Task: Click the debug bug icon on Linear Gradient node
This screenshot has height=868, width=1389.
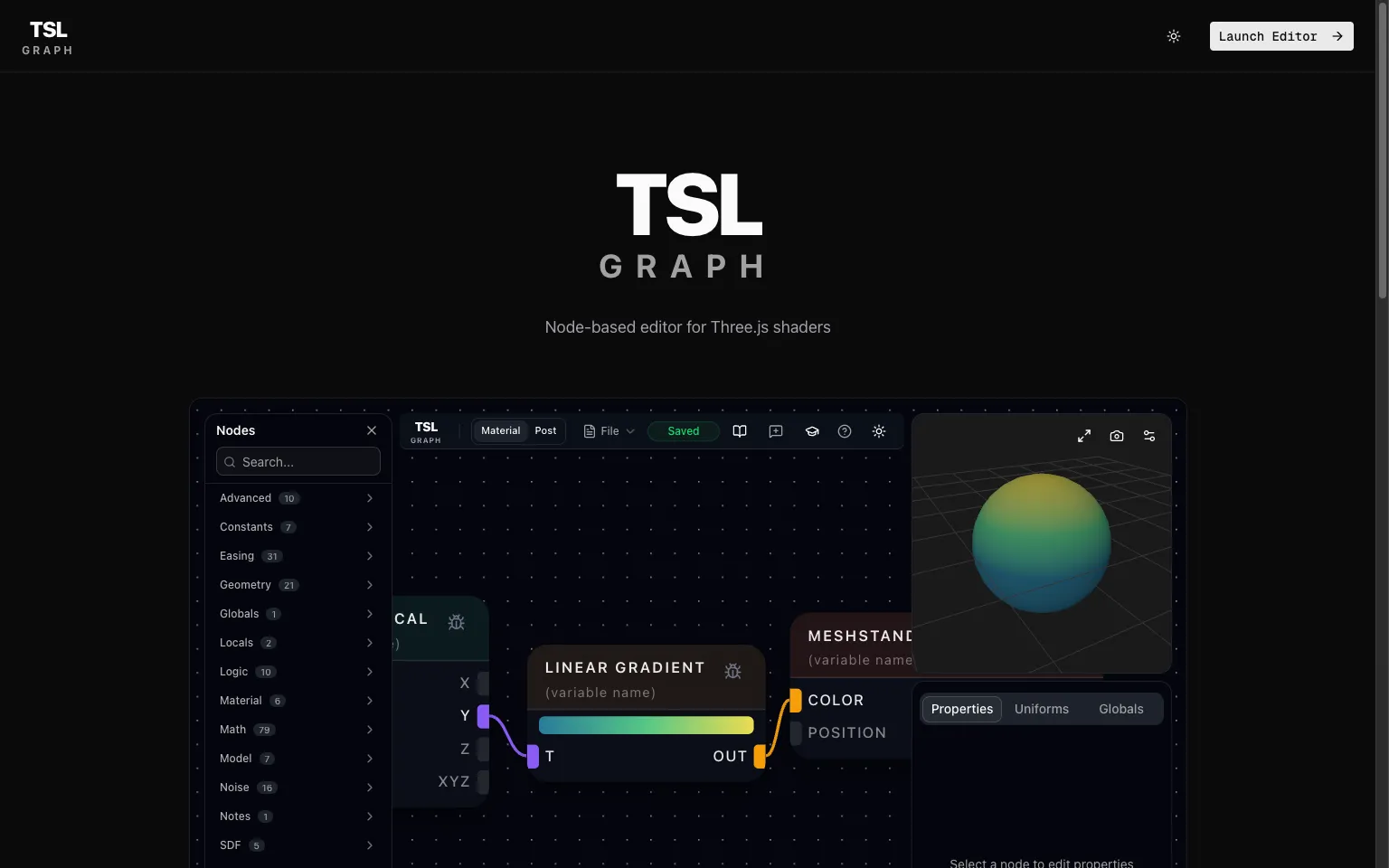Action: point(733,671)
